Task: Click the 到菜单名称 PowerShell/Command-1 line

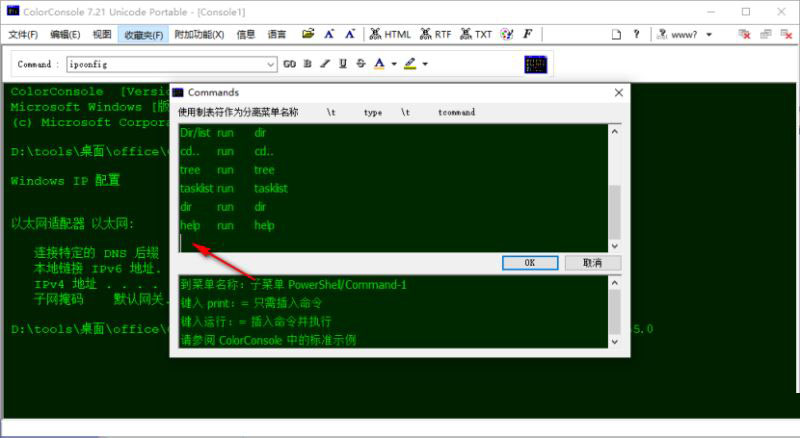Action: click(x=293, y=285)
